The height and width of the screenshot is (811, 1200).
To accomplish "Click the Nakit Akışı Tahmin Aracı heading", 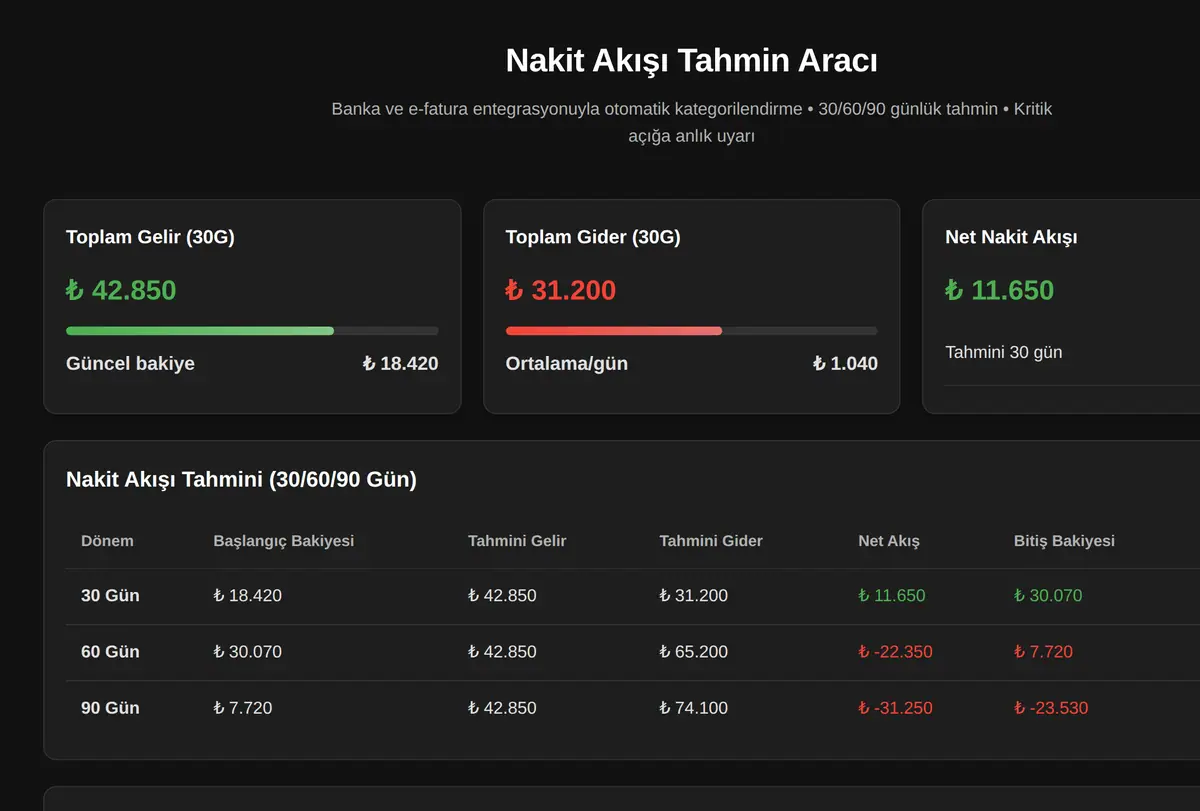I will pos(692,60).
